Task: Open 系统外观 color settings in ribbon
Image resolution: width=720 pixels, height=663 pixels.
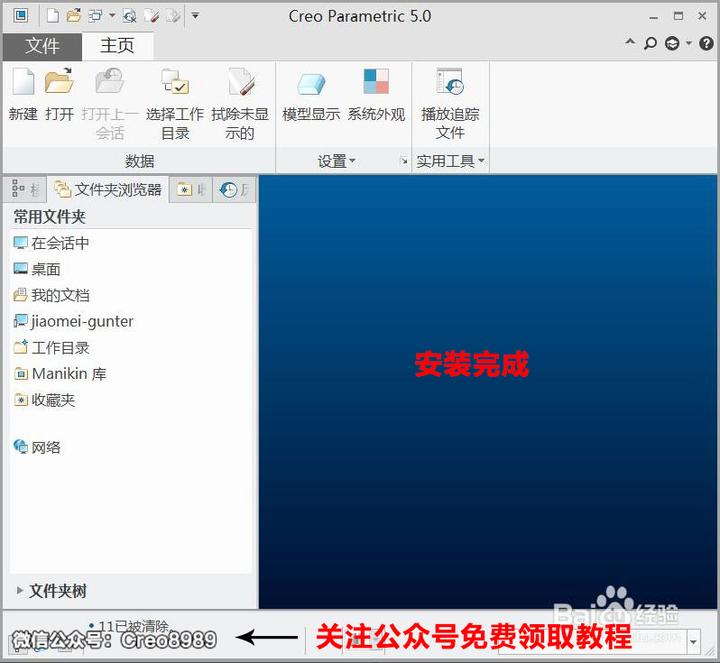Action: [376, 96]
